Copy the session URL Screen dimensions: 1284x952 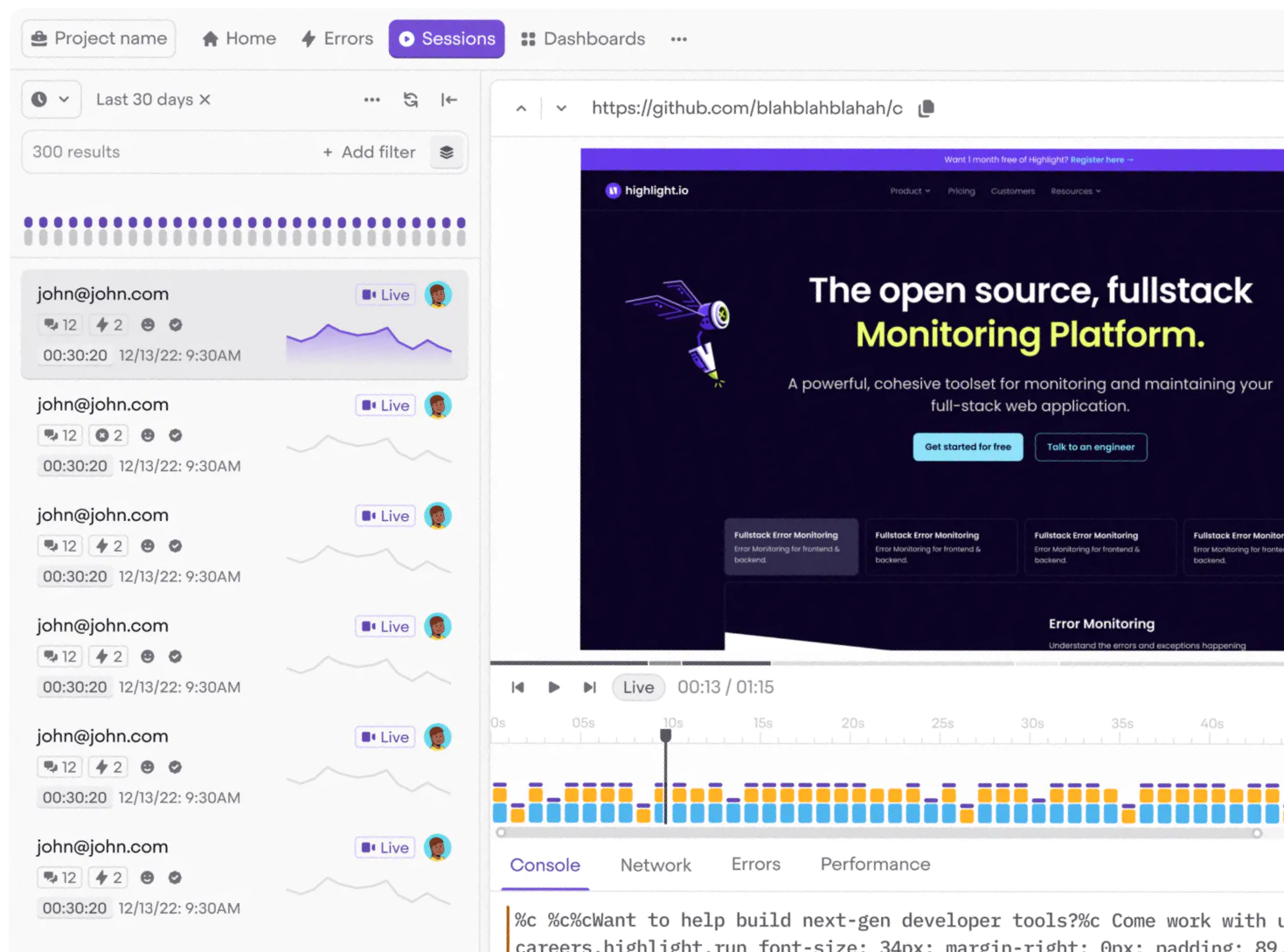click(x=927, y=108)
